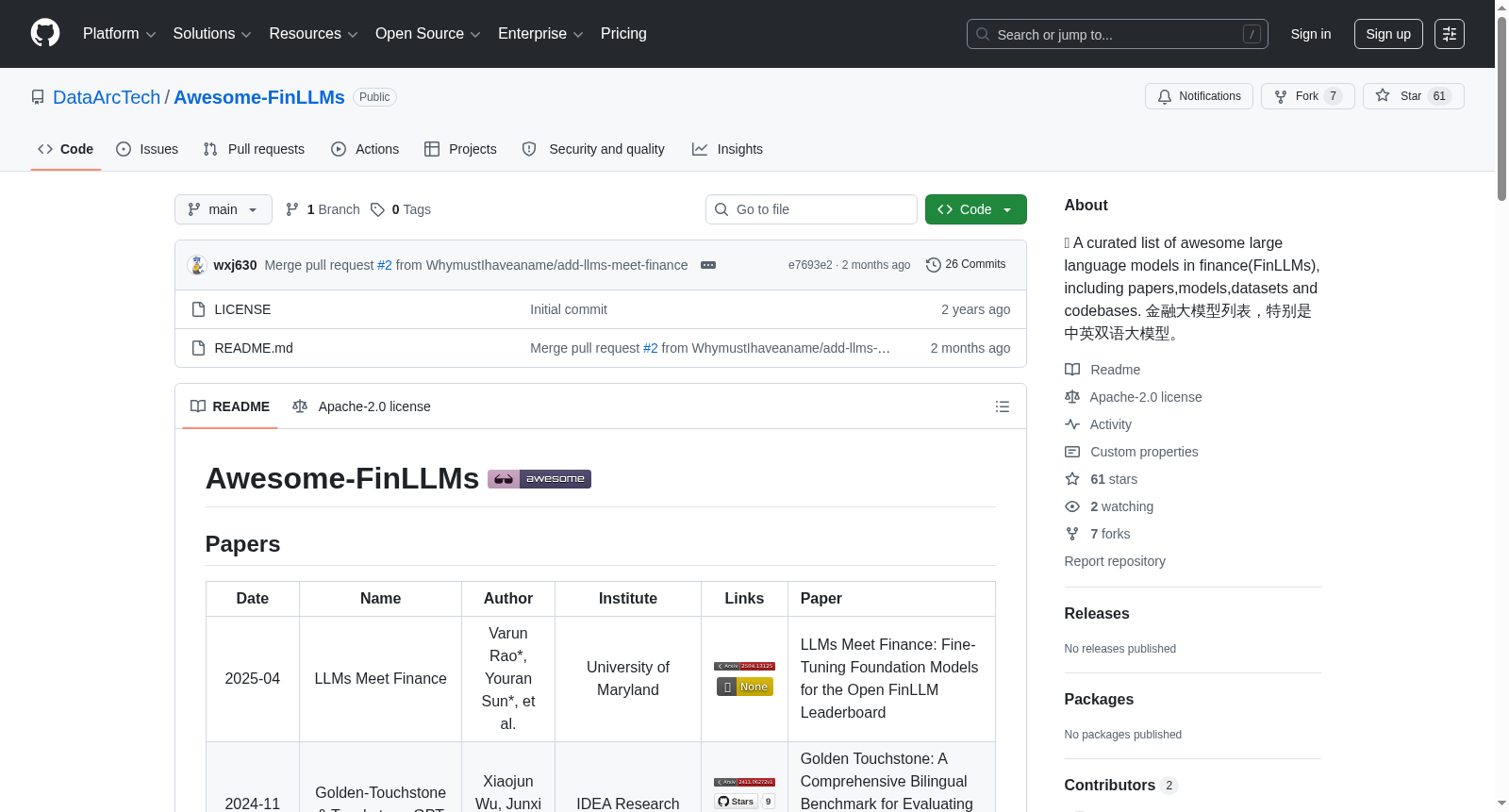Click the commit history clock icon
Viewport: 1509px width, 812px height.
pyautogui.click(x=934, y=265)
